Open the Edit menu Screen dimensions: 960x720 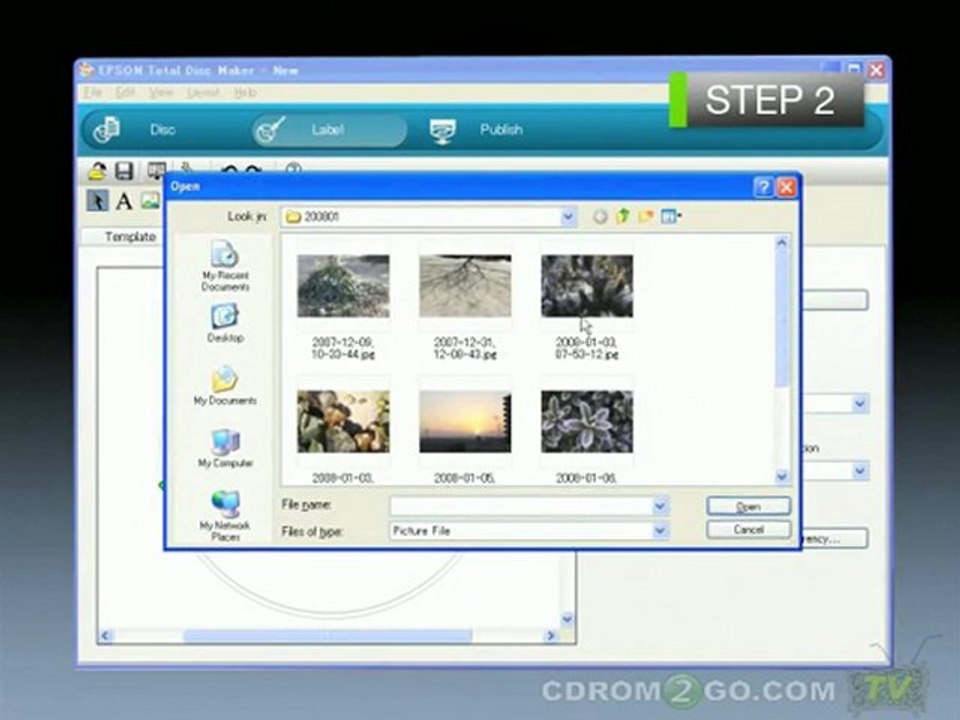125,92
